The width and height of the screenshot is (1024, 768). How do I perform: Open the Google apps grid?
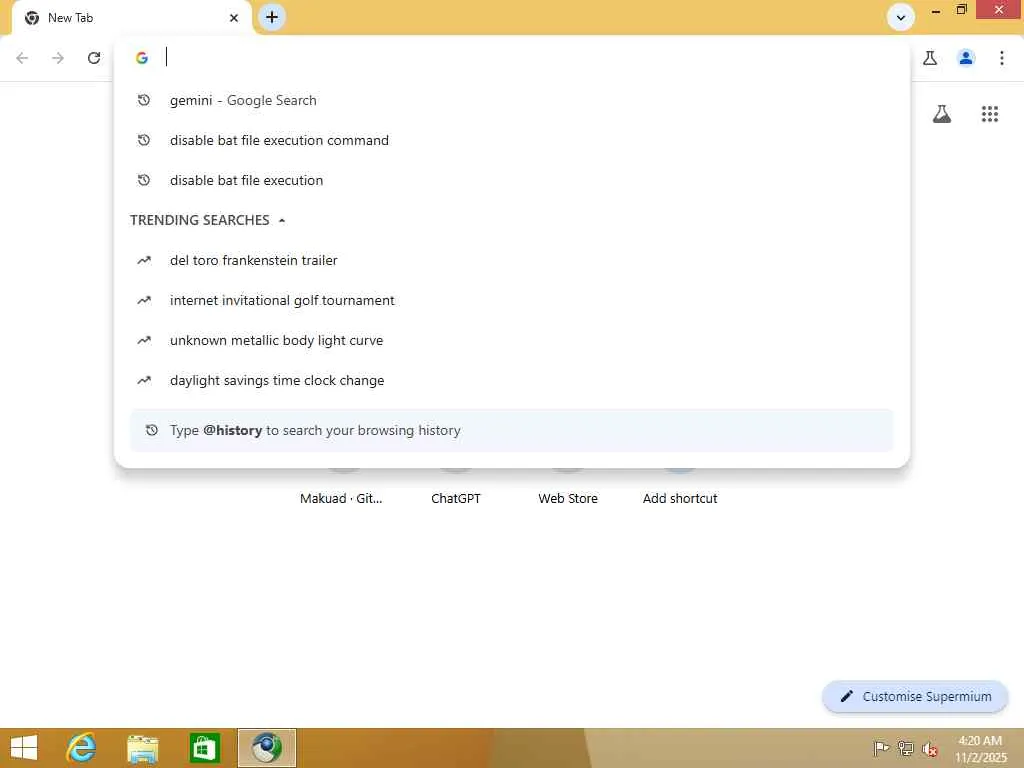tap(990, 114)
